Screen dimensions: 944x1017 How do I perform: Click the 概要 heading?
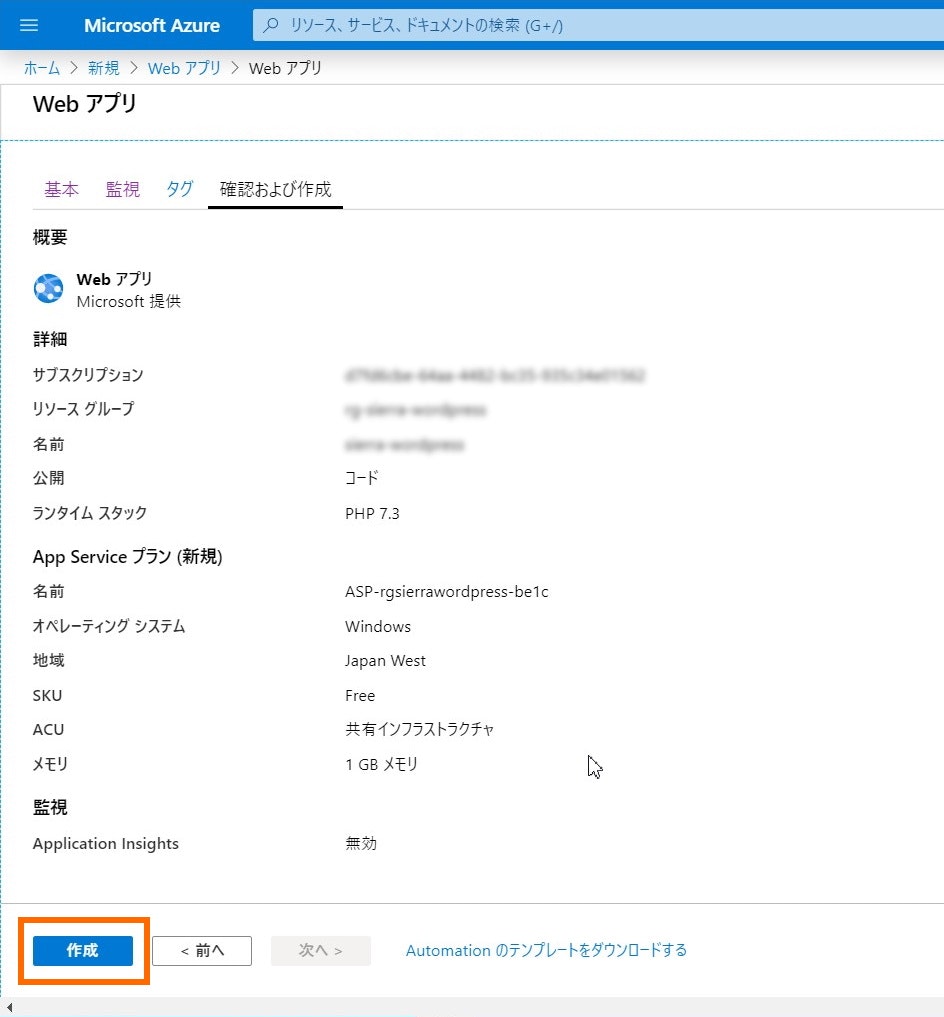50,237
